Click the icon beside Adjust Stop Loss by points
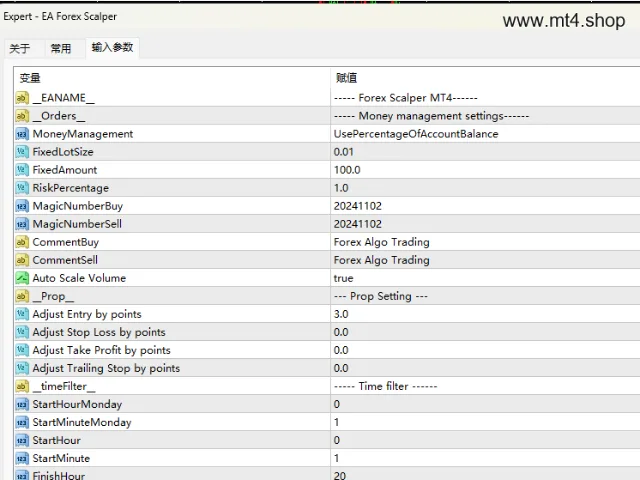The image size is (640, 480). [x=22, y=332]
